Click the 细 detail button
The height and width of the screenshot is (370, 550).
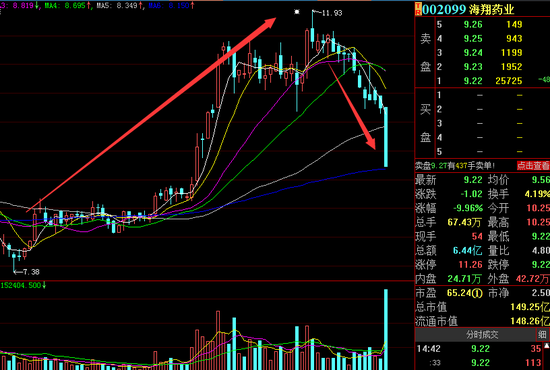(x=543, y=335)
